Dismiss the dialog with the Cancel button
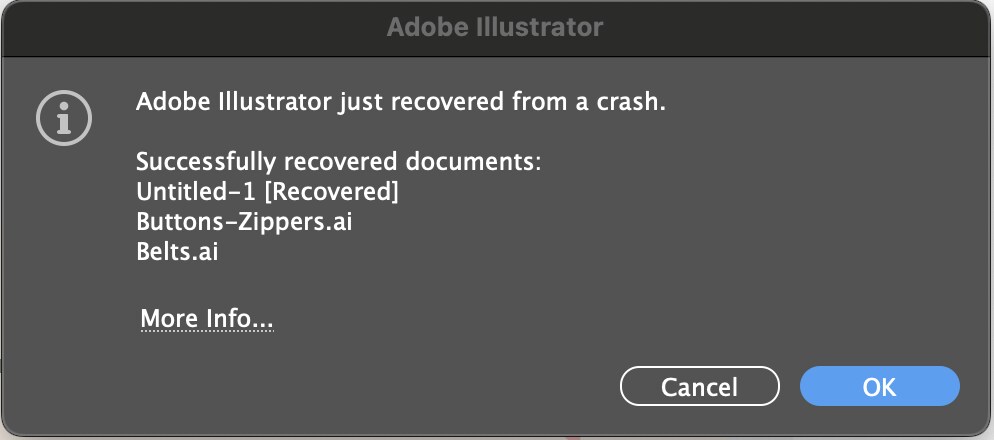994x440 pixels. 699,387
